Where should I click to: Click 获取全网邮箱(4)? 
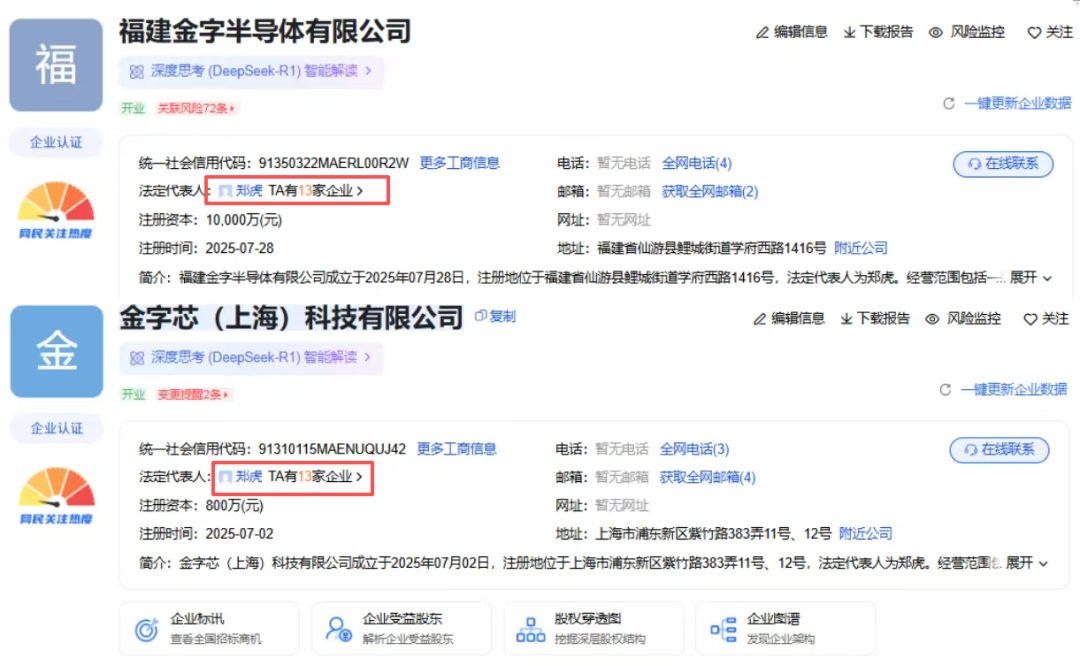pyautogui.click(x=707, y=477)
